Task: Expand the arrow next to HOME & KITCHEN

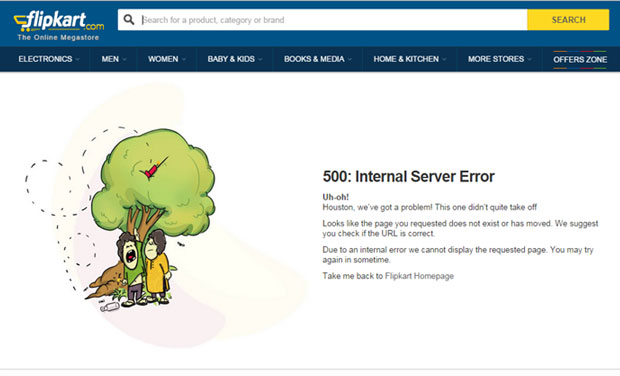Action: coord(444,59)
